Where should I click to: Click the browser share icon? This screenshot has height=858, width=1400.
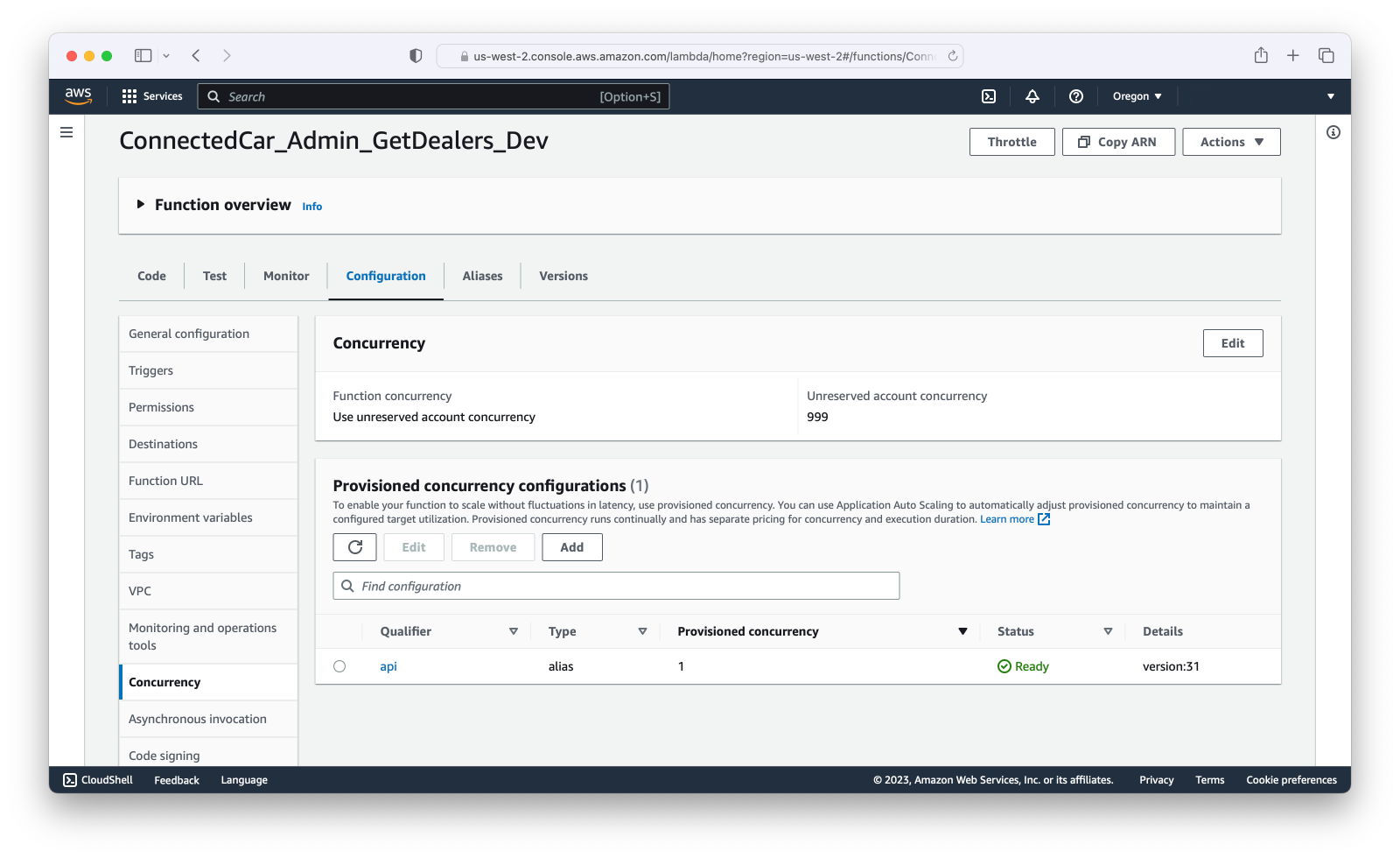[x=1261, y=55]
